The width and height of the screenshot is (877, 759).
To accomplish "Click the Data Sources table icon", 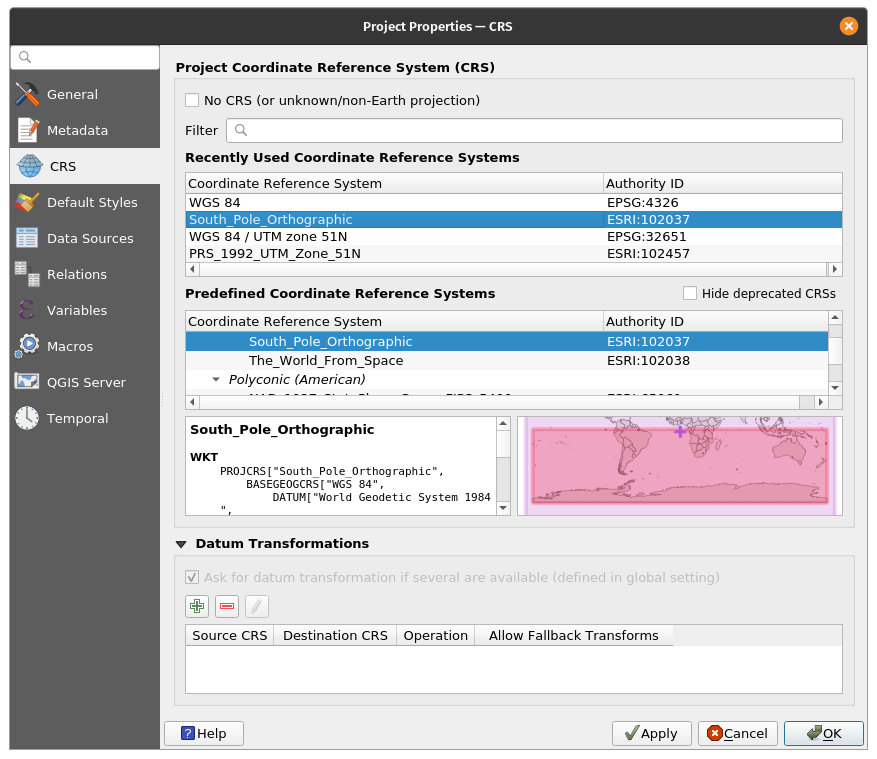I will 27,238.
